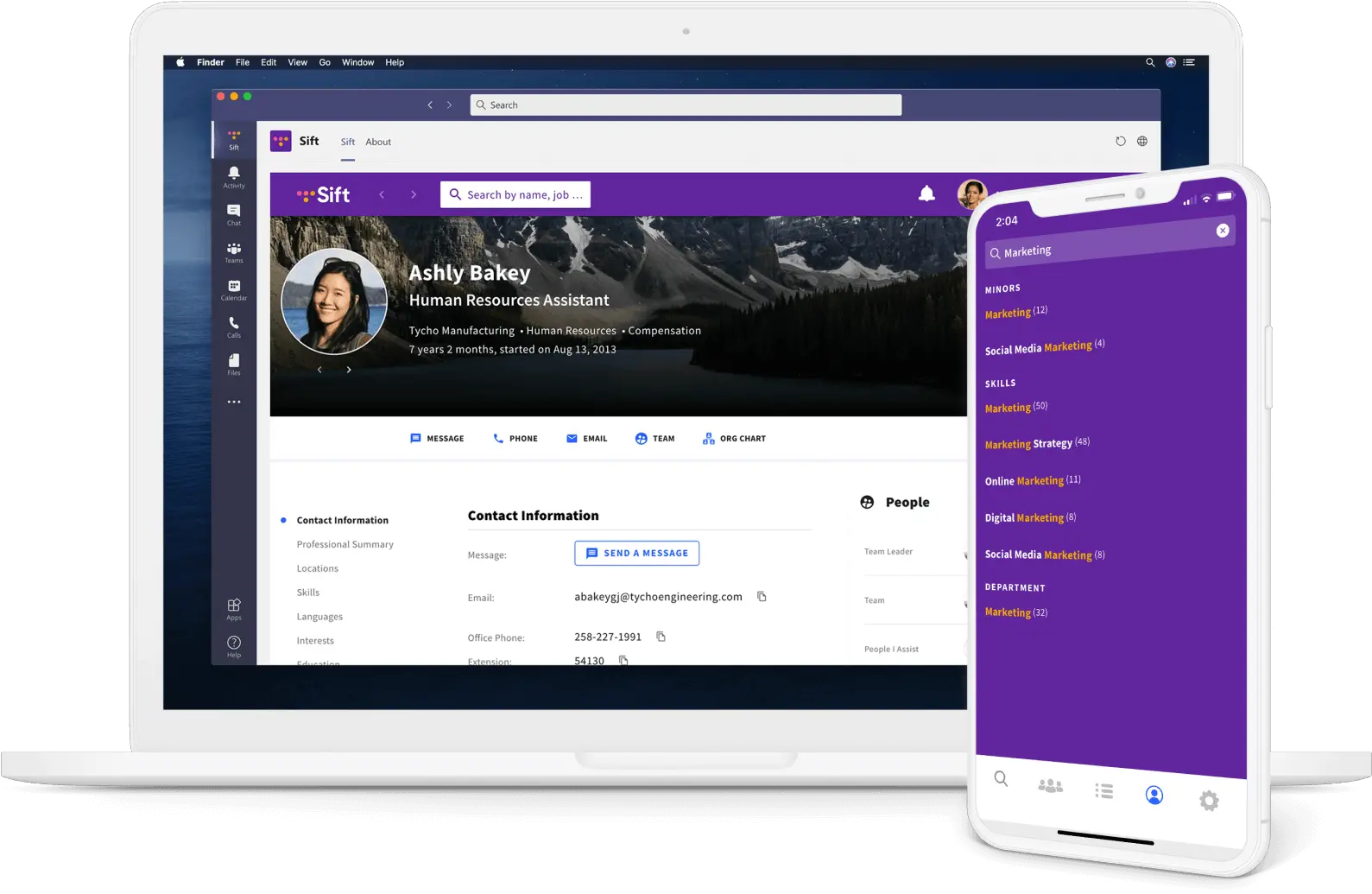Viewport: 1372px width, 894px height.
Task: Show next profile photo of Ashly
Action: click(x=349, y=370)
